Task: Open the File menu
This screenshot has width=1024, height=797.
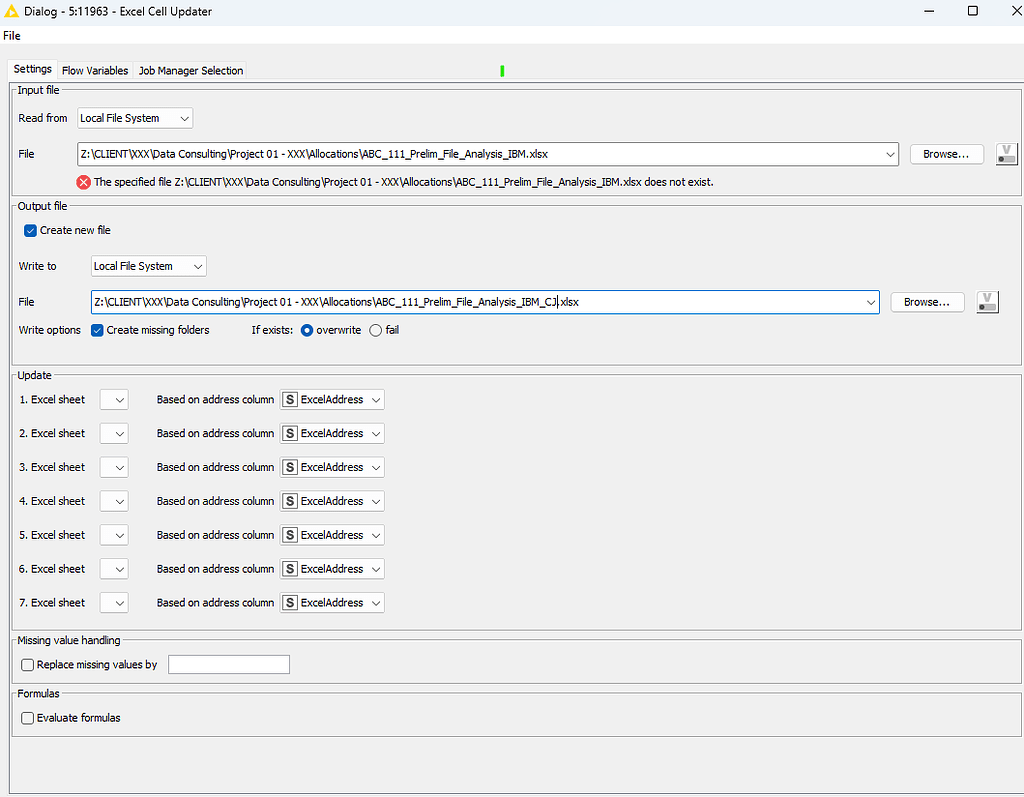Action: coord(11,35)
